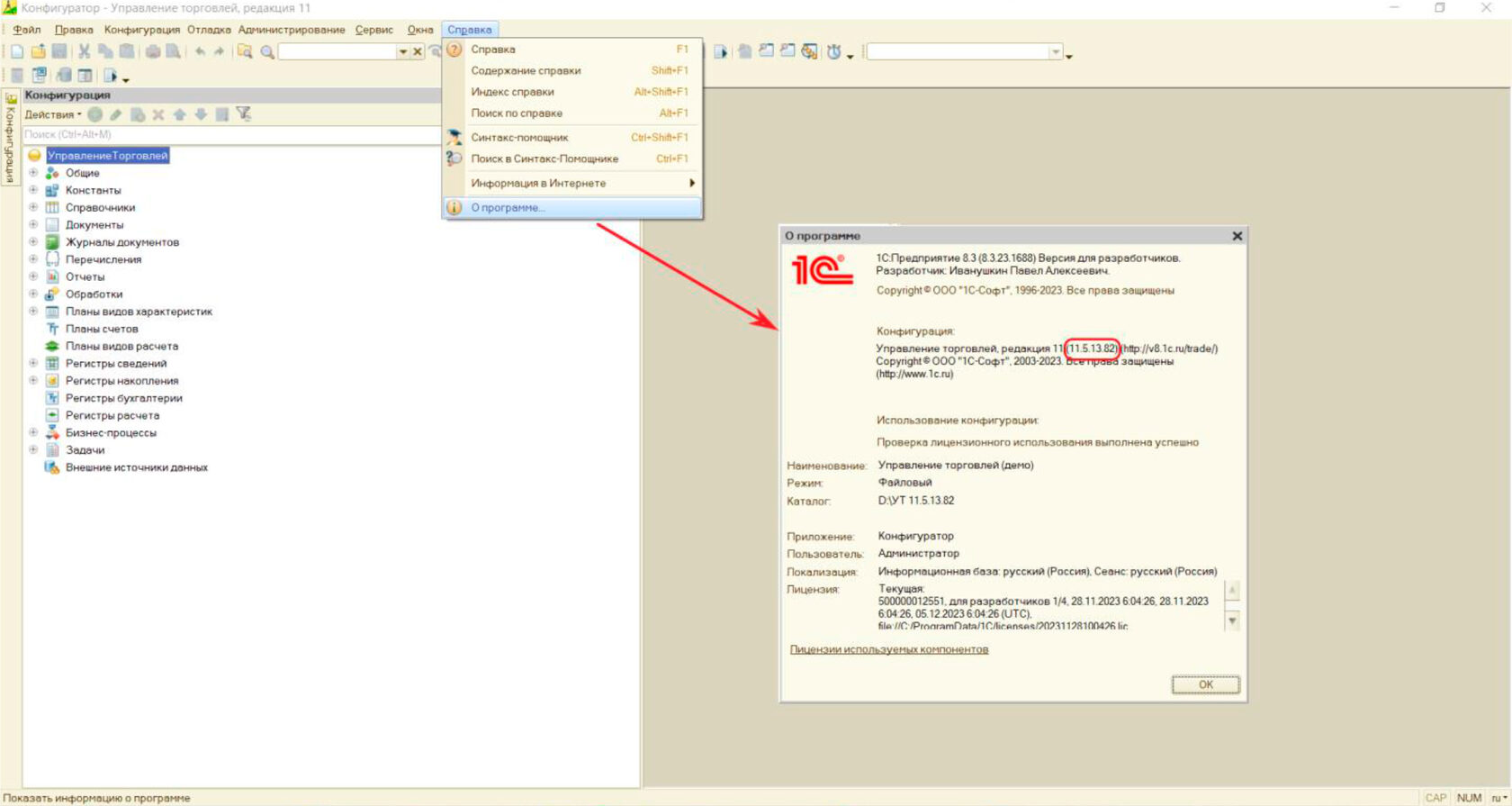Select Синтакс-помощник menu item
Viewport: 1512px width, 806px height.
[x=572, y=137]
